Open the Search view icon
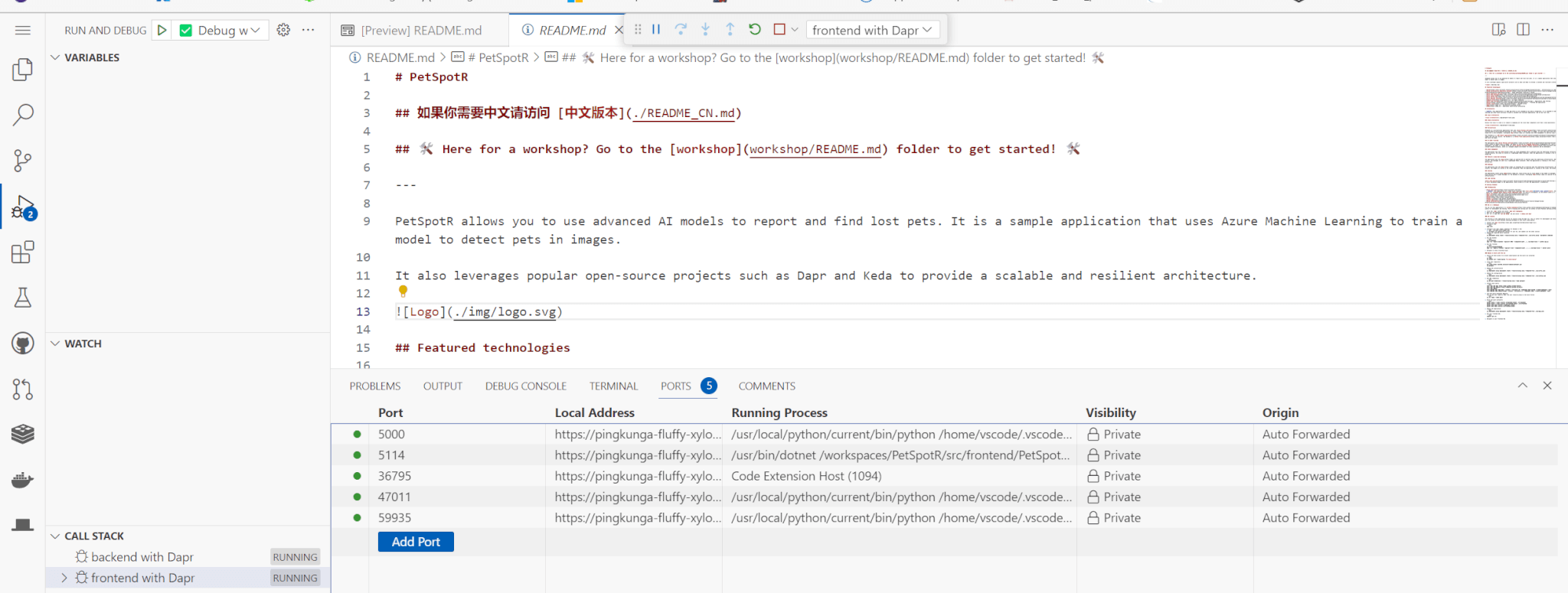The height and width of the screenshot is (593, 1568). pyautogui.click(x=23, y=115)
